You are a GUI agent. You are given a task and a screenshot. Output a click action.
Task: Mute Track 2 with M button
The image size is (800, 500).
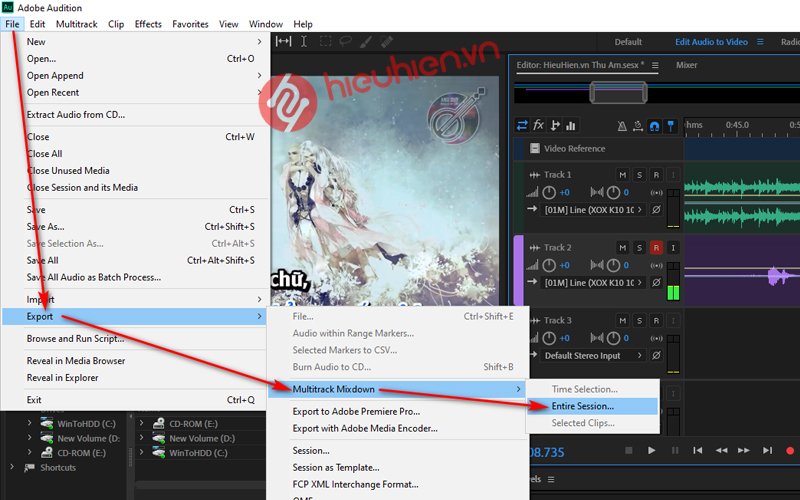pos(622,247)
